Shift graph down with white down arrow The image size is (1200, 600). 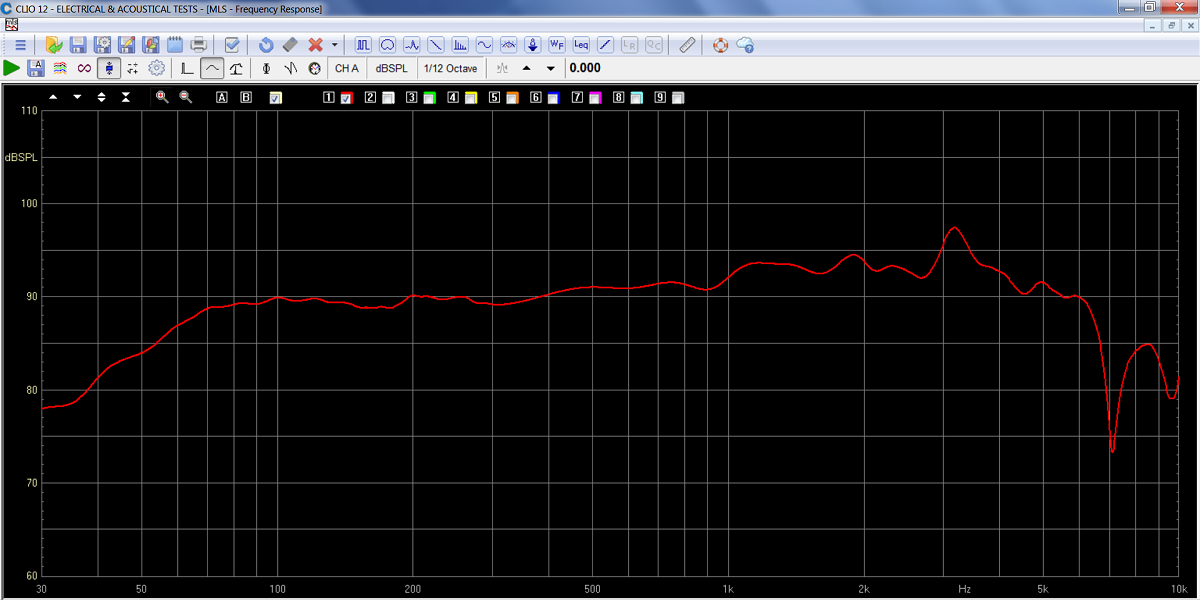(x=77, y=97)
